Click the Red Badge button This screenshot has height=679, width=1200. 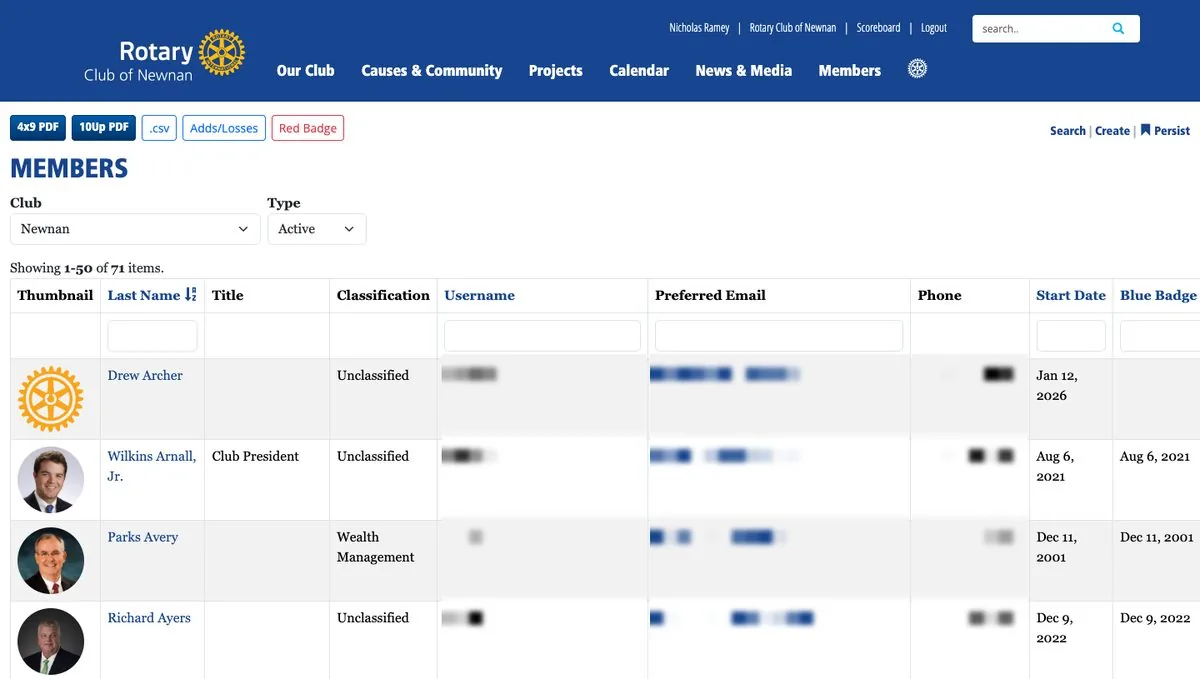click(x=308, y=128)
